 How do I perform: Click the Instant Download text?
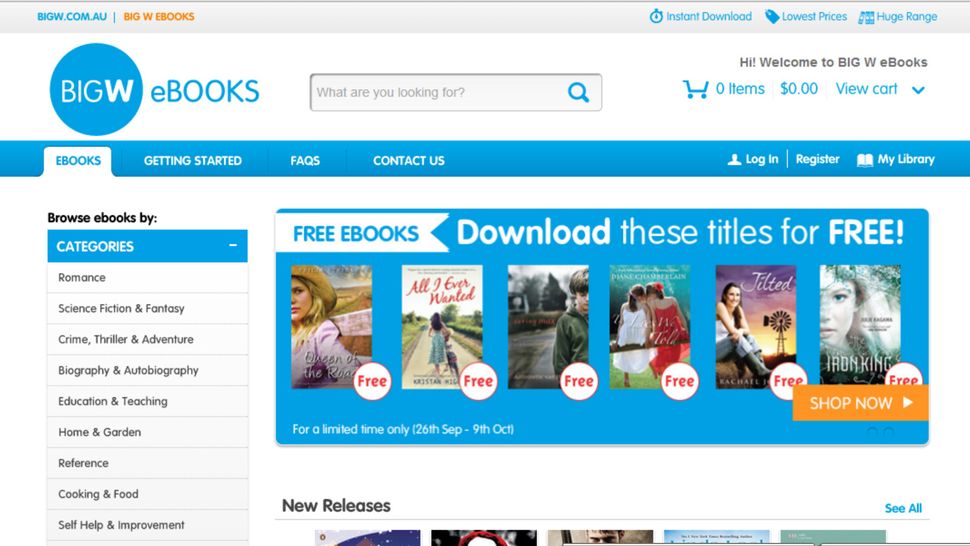point(709,17)
